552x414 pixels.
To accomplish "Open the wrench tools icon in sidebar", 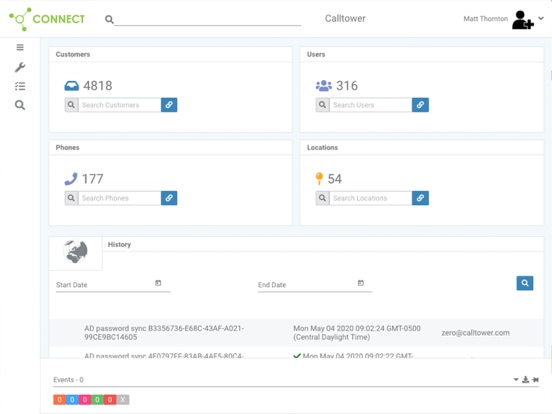I will click(x=20, y=67).
